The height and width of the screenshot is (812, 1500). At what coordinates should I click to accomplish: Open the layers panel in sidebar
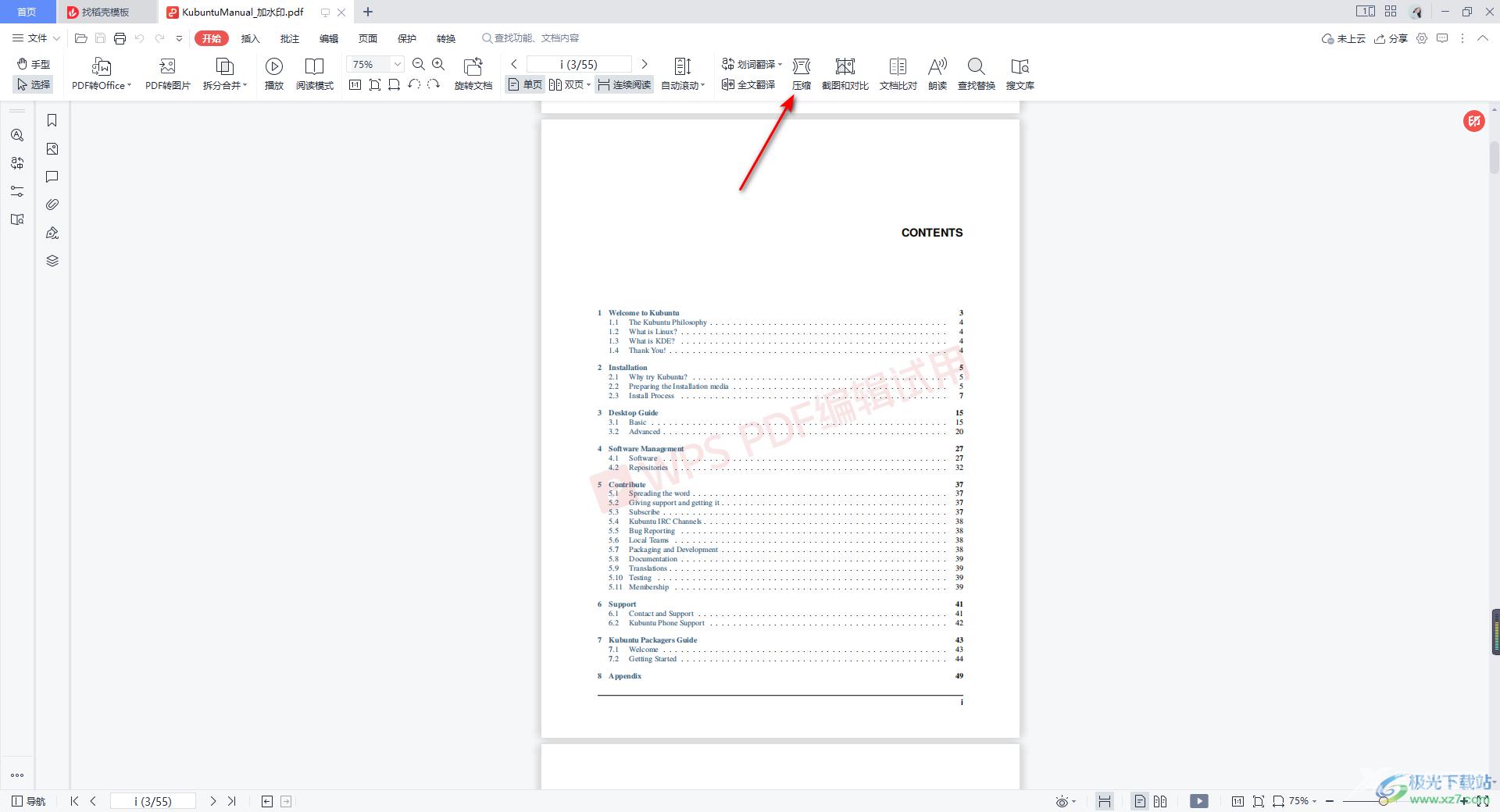click(52, 261)
